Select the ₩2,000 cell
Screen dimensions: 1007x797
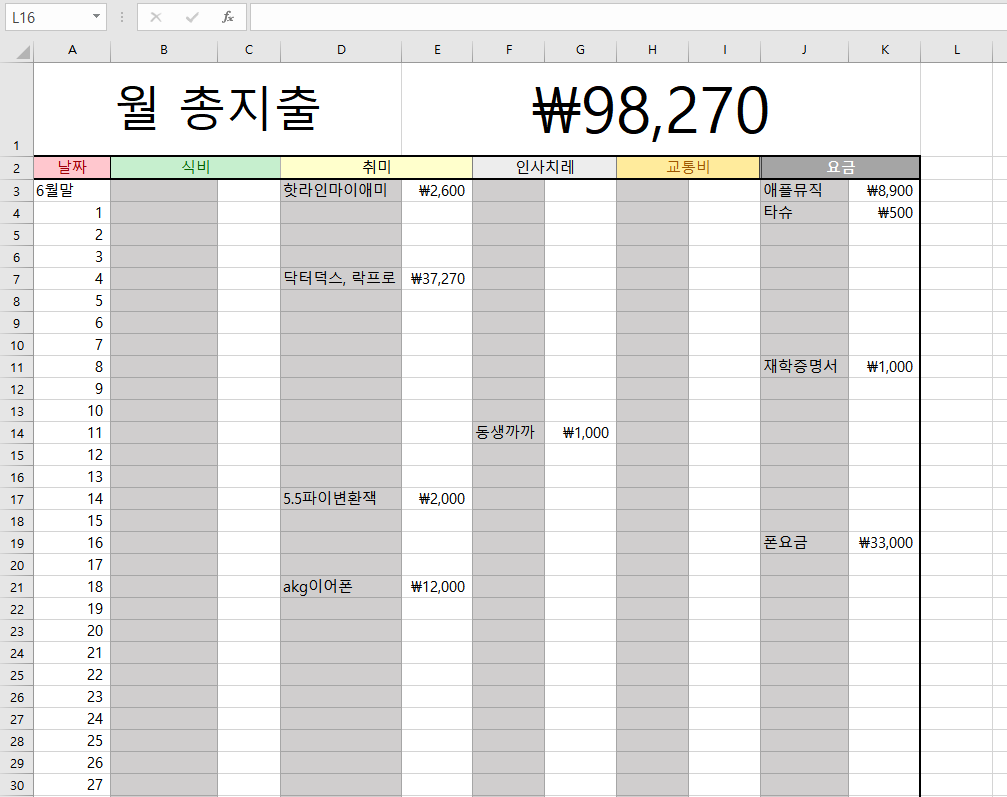(437, 499)
